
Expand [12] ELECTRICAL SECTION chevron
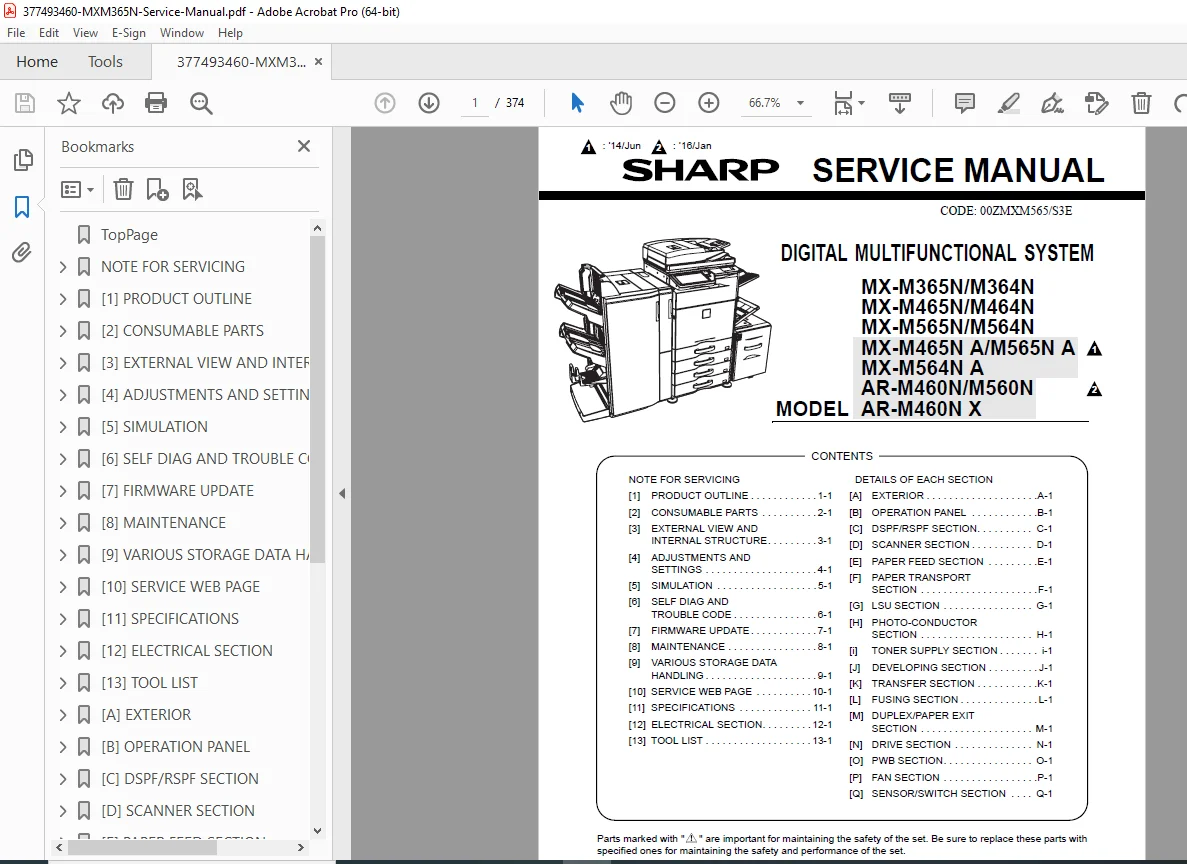(63, 650)
